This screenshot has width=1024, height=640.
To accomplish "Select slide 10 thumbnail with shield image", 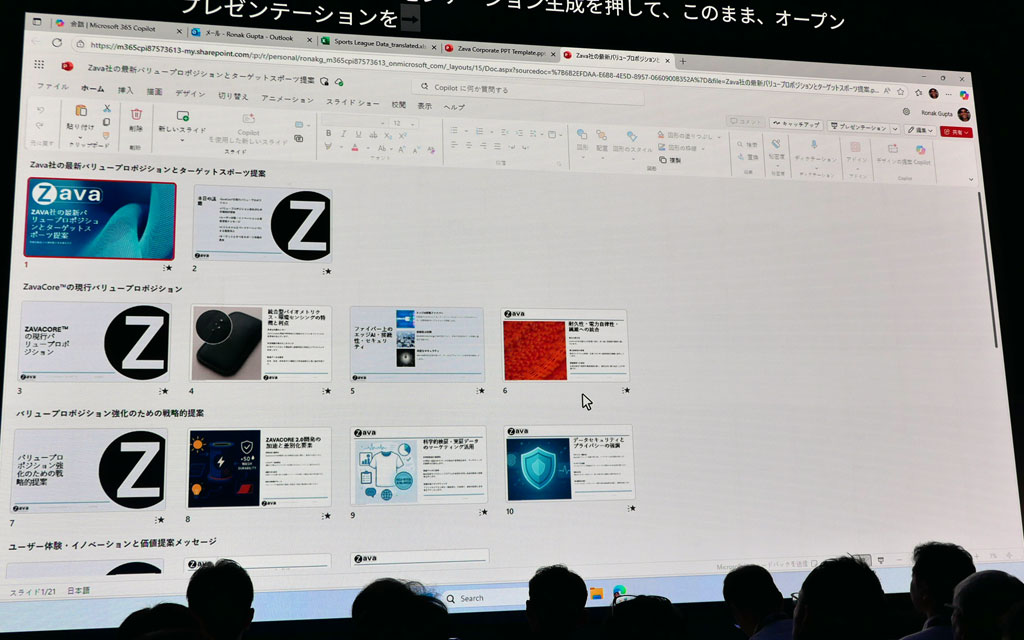I will point(569,463).
